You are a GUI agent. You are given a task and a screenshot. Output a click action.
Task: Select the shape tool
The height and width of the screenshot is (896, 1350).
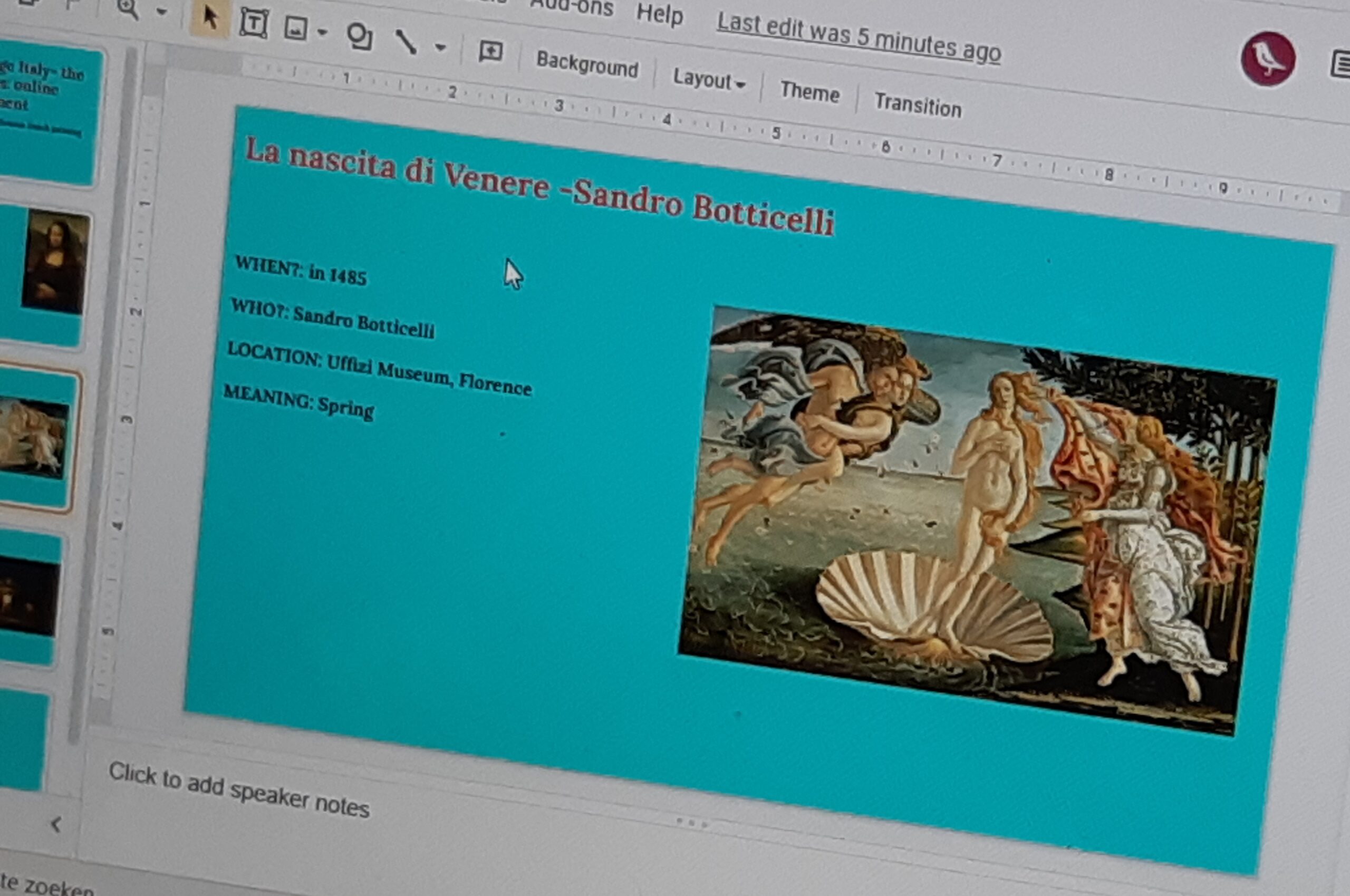(x=359, y=36)
